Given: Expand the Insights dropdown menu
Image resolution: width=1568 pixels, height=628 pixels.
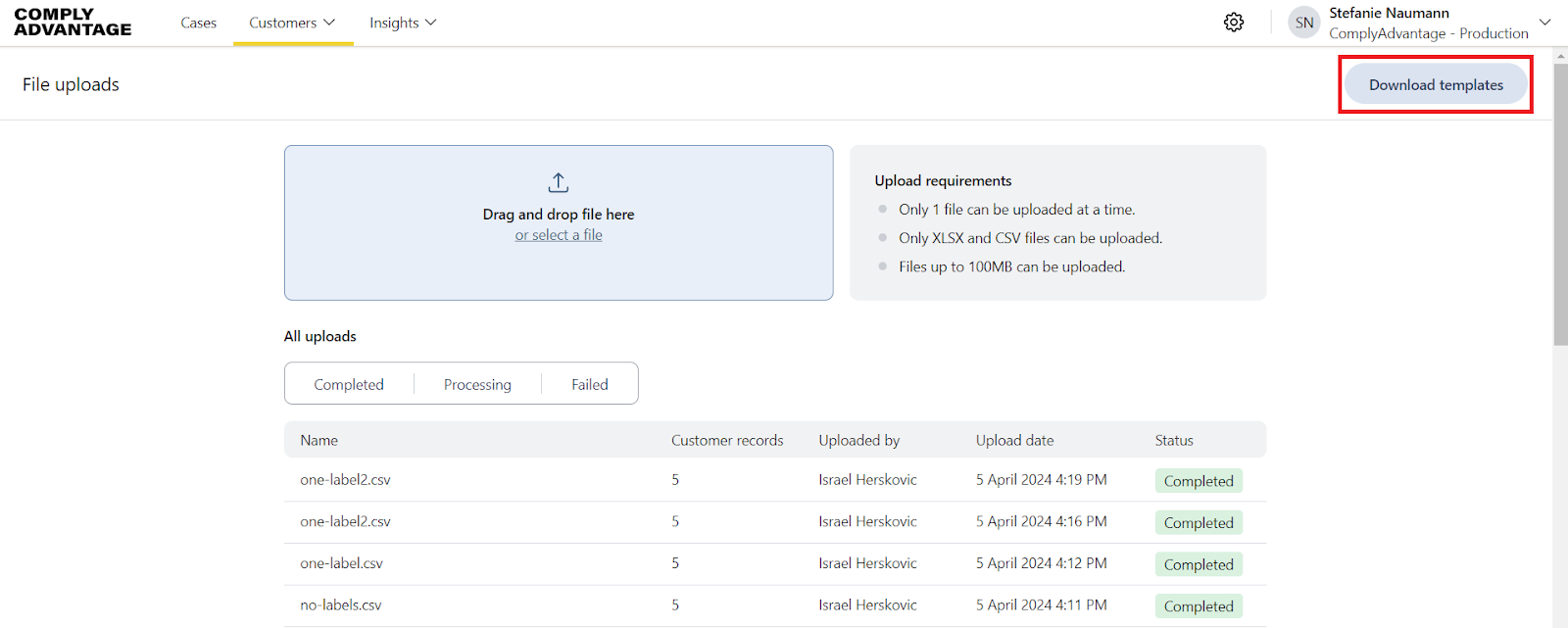Looking at the screenshot, I should [x=403, y=23].
